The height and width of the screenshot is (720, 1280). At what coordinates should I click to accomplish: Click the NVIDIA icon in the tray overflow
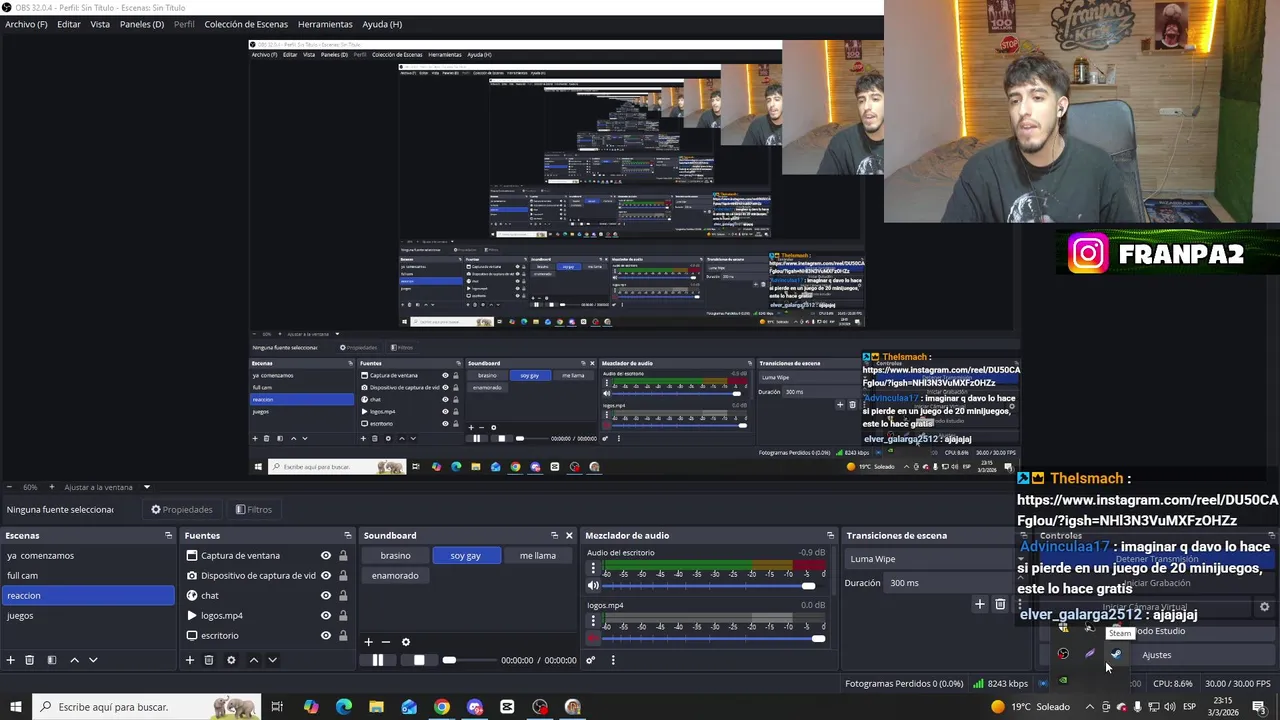point(1063,680)
